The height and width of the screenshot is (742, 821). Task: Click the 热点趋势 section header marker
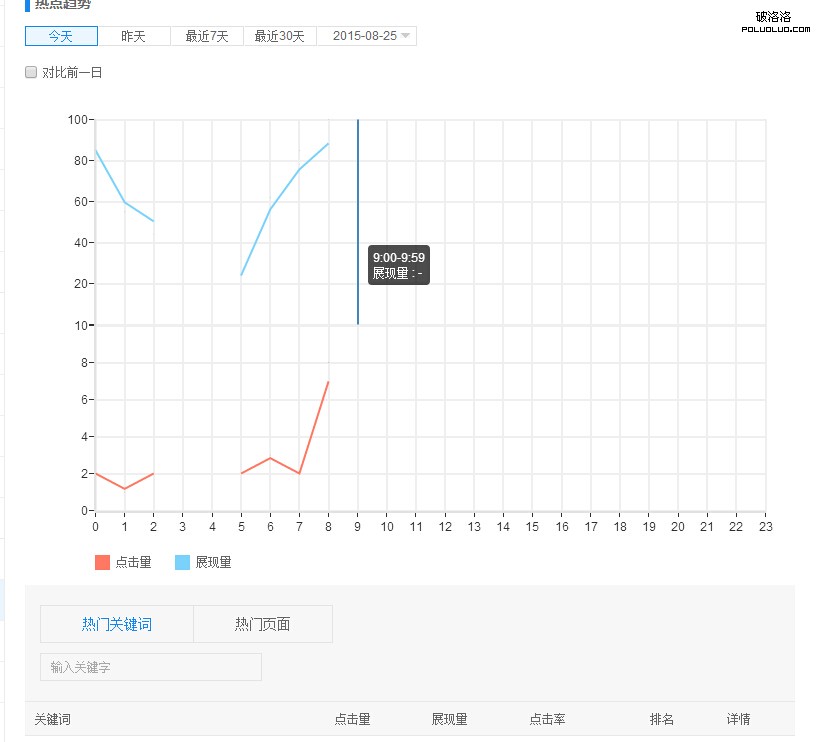point(26,7)
